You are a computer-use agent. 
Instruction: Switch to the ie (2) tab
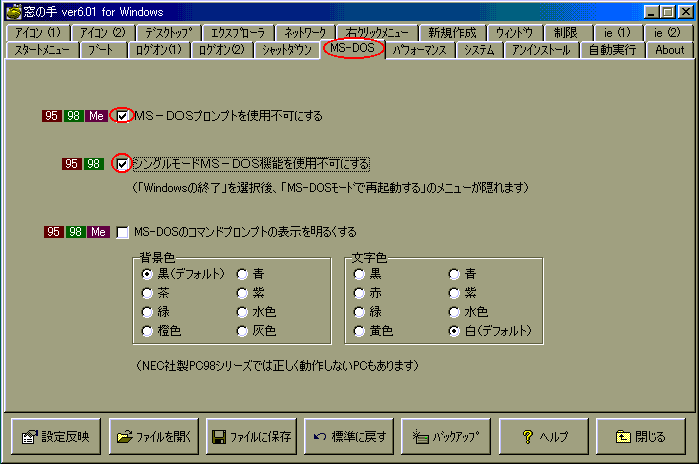point(668,33)
